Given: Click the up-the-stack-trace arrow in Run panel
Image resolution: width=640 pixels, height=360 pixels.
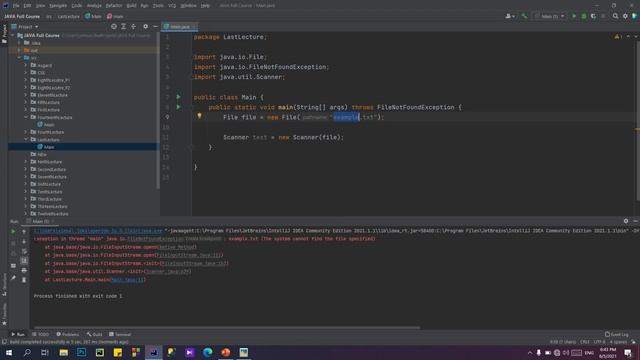Looking at the screenshot, I should pyautogui.click(x=24, y=232).
